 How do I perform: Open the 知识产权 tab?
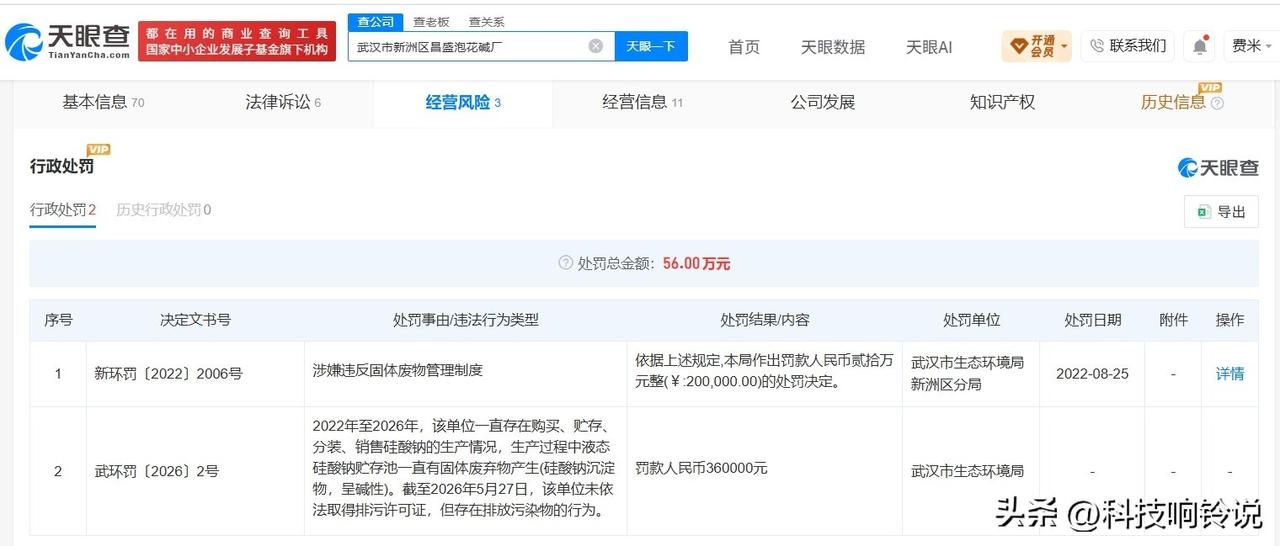[x=1002, y=102]
